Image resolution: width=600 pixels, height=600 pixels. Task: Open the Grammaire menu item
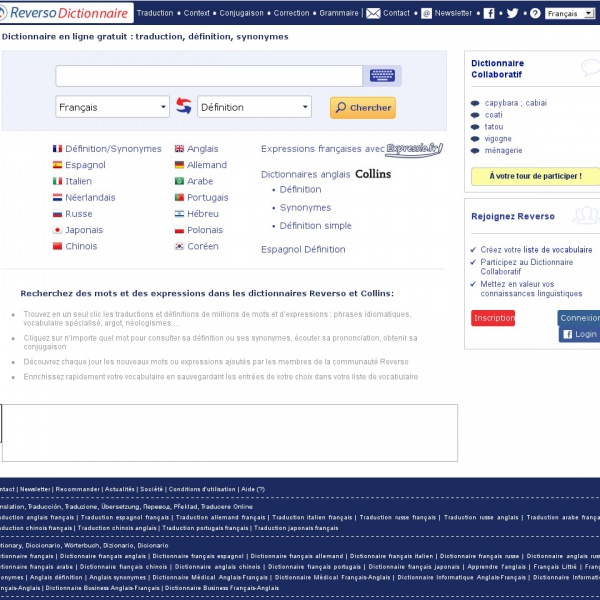(338, 13)
